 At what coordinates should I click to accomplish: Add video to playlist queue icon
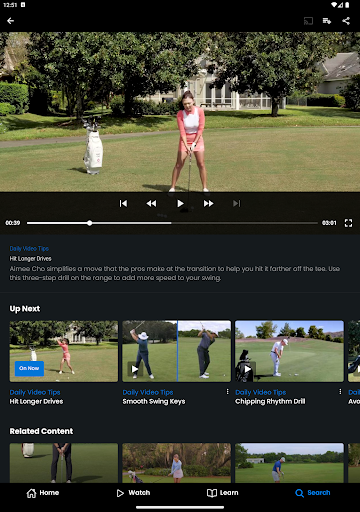point(327,21)
